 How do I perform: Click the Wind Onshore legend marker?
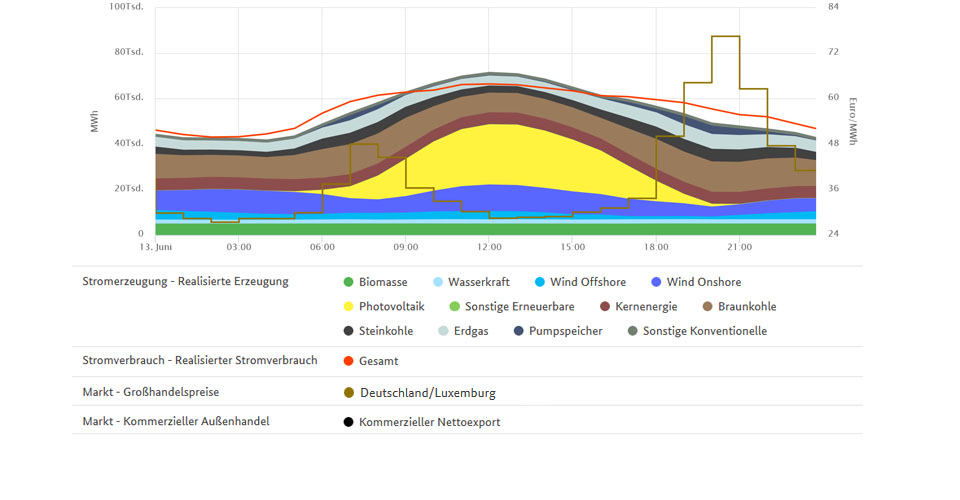[656, 282]
